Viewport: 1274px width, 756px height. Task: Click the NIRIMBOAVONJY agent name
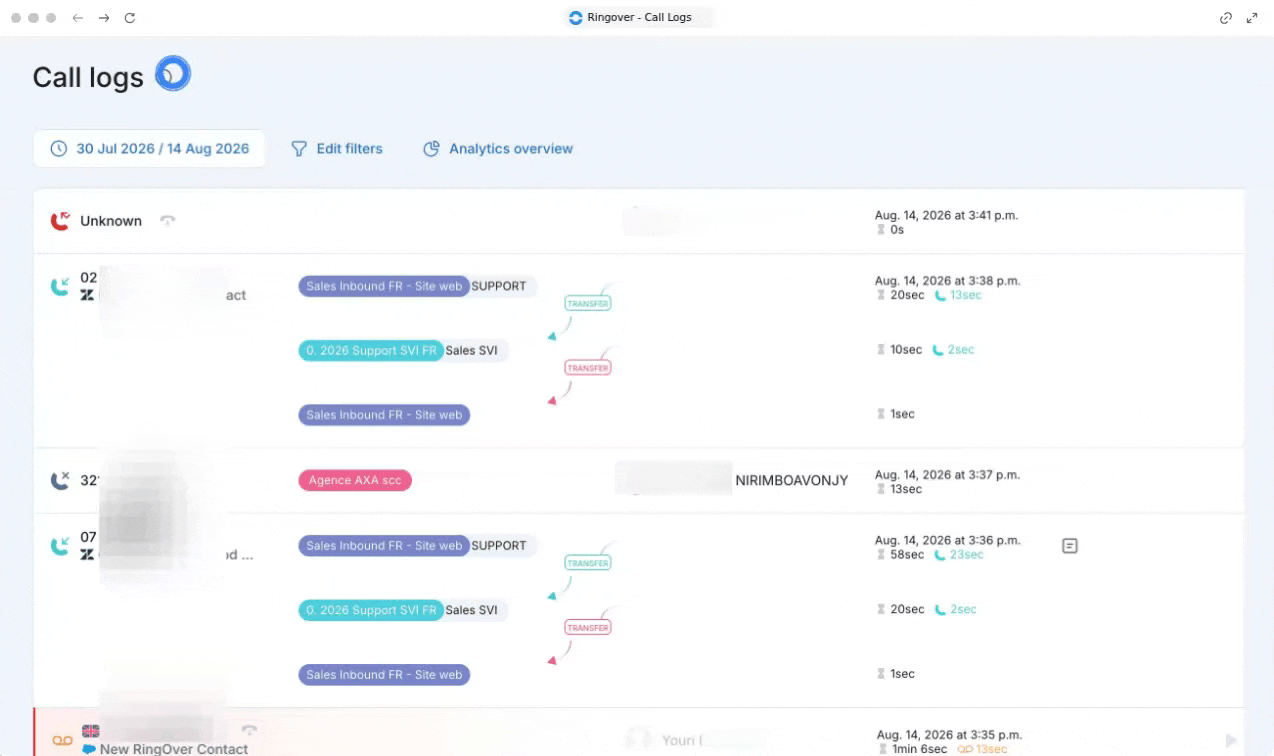coord(792,480)
